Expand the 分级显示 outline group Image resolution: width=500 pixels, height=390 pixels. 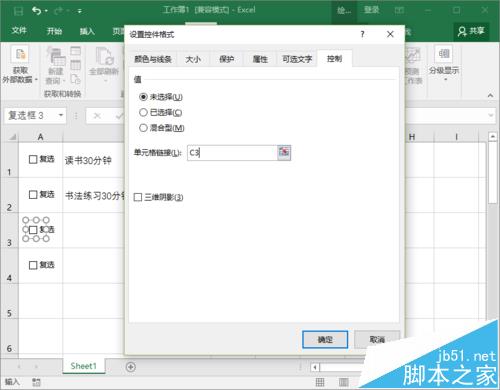point(444,64)
